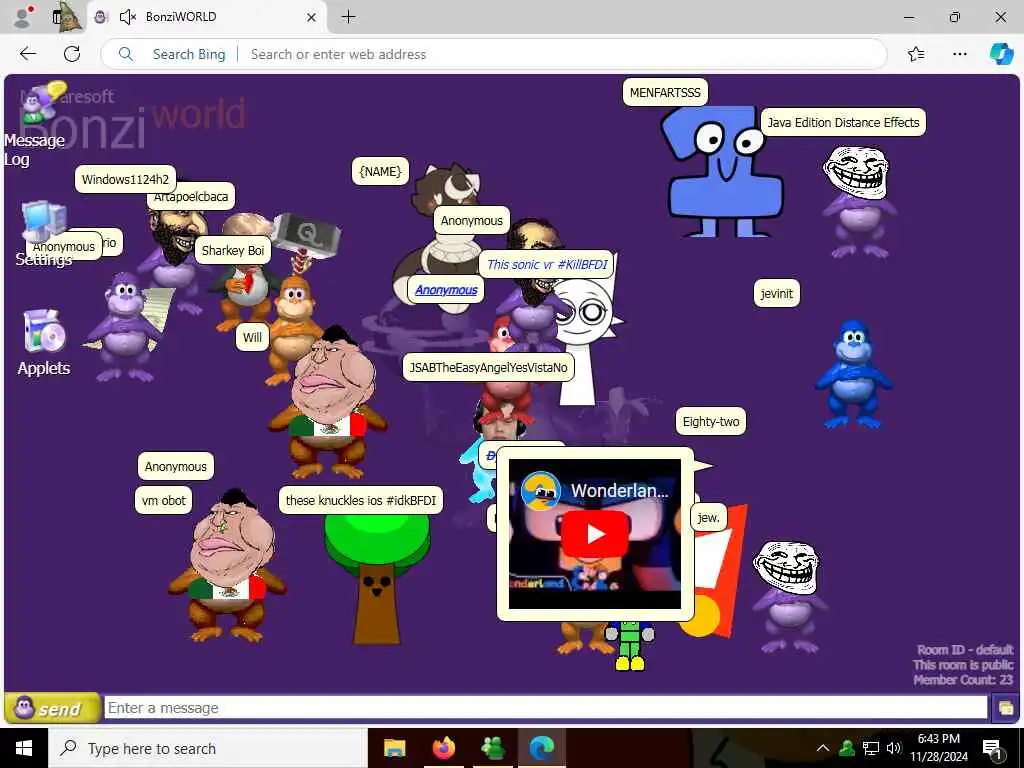Show hidden system tray icons
Screen dimensions: 1024x768
(x=823, y=748)
